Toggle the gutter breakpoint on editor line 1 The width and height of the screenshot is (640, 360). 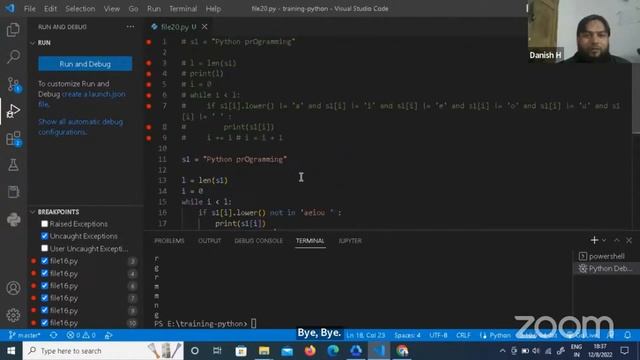click(x=149, y=42)
